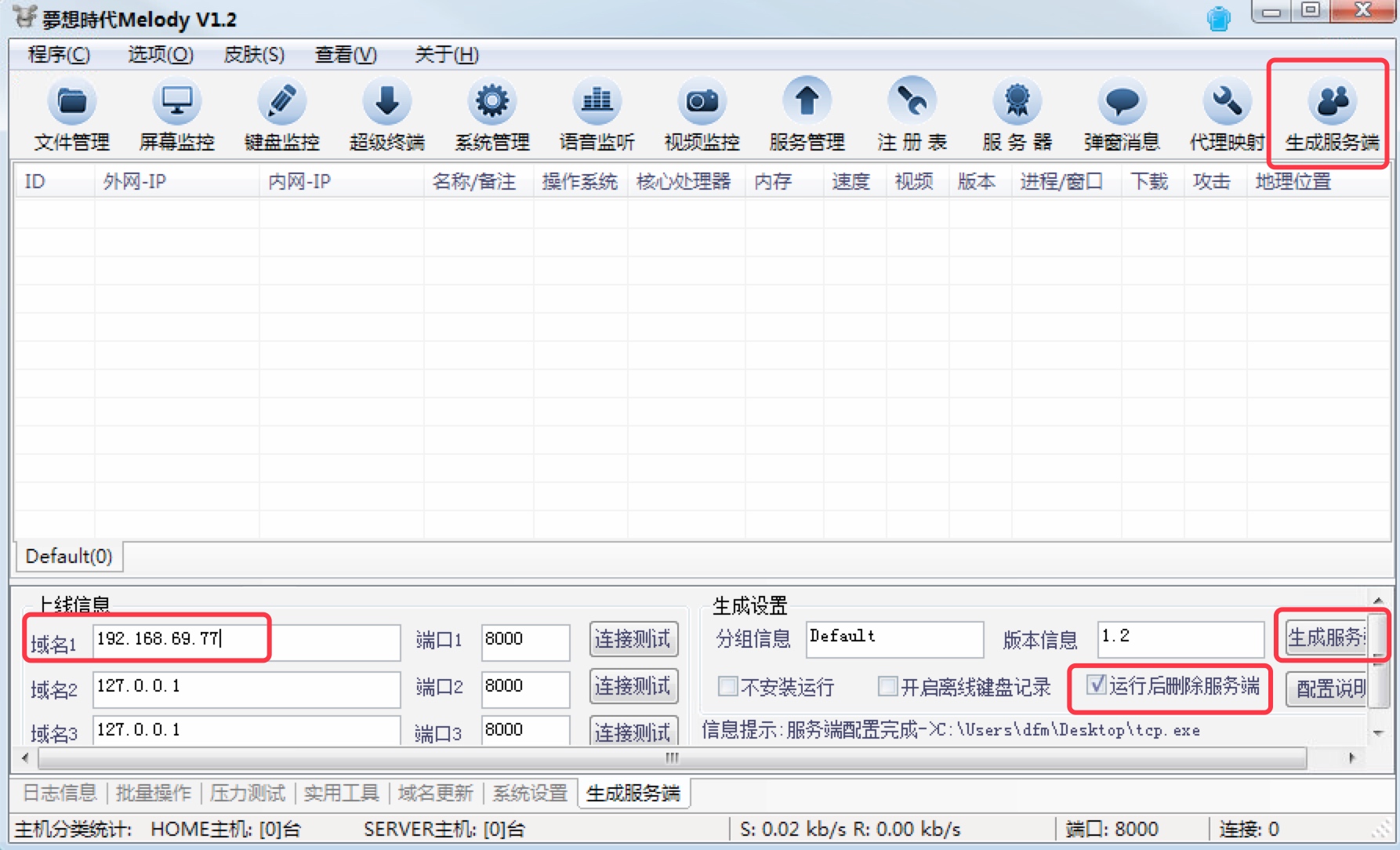Open the 查看(V) menu

(346, 55)
